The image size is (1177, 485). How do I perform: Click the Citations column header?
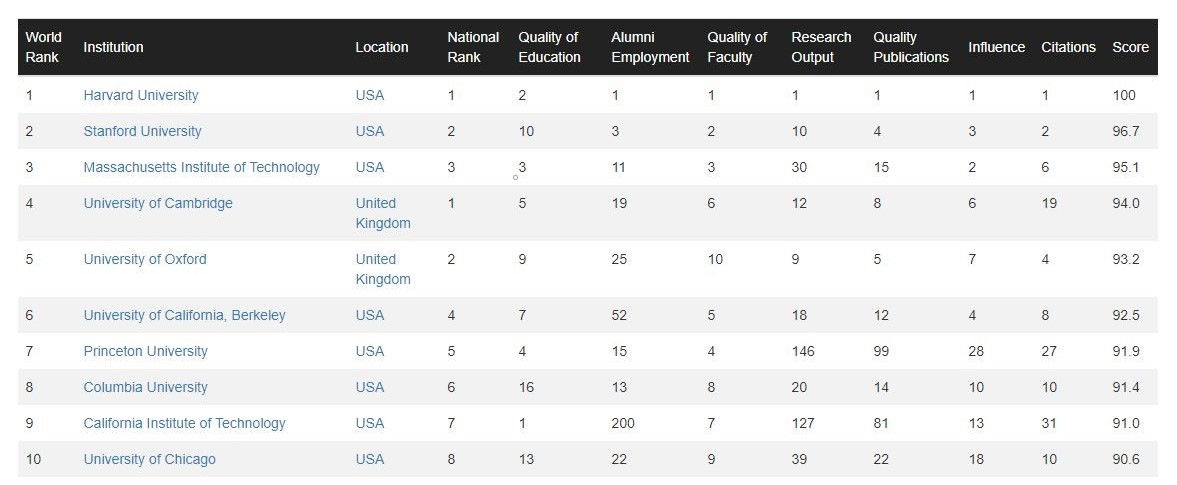coord(1068,47)
